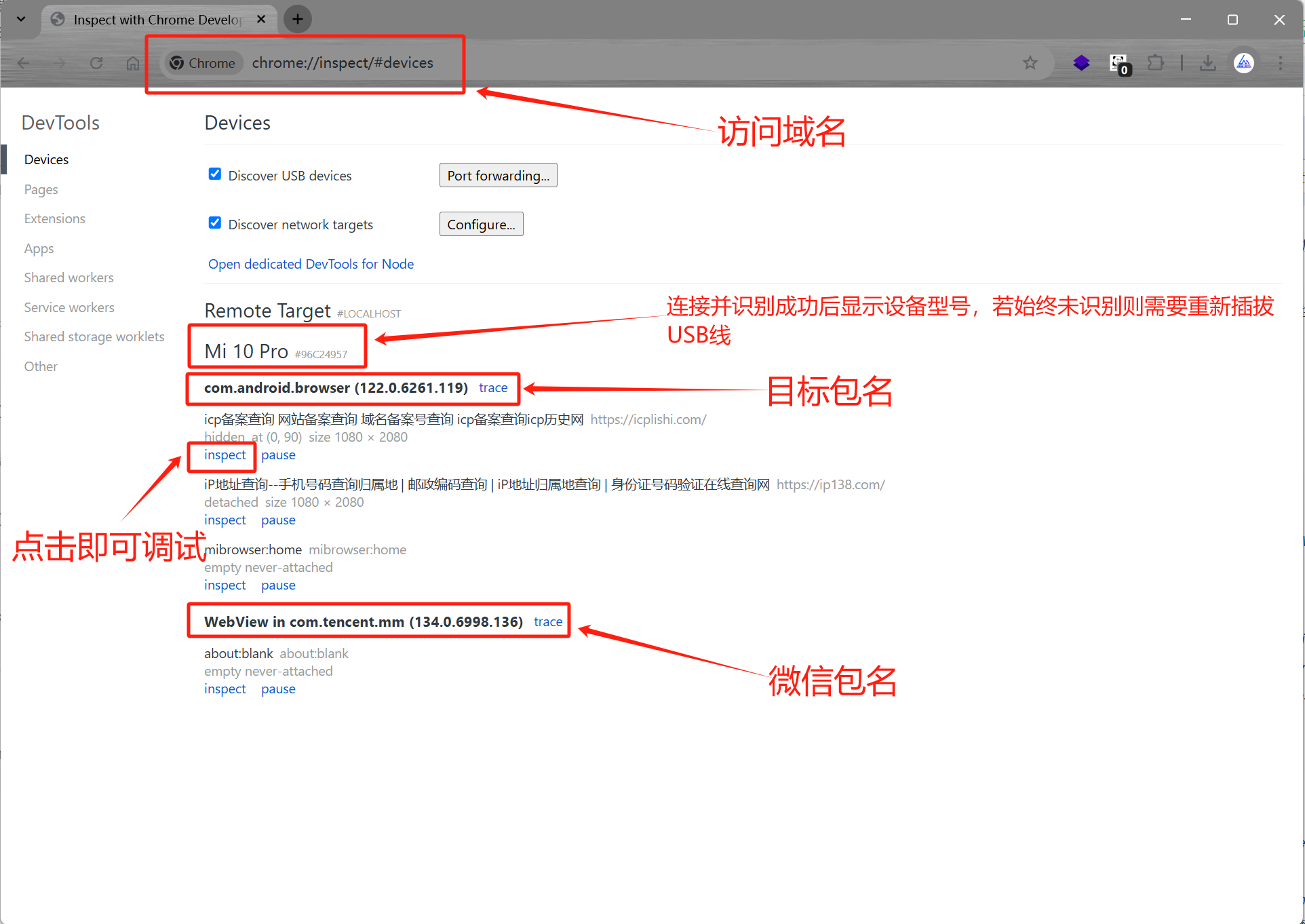Click the Chrome site info chip

point(203,63)
